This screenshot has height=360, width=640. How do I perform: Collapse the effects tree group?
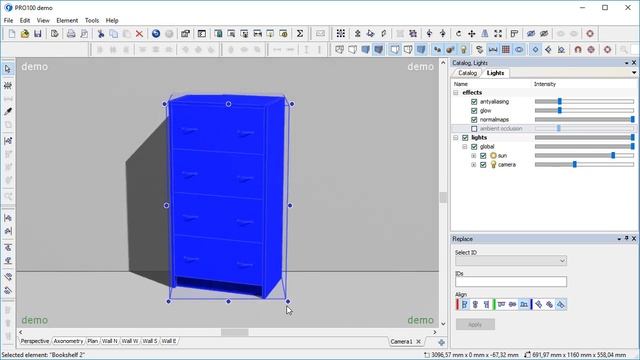tap(456, 93)
